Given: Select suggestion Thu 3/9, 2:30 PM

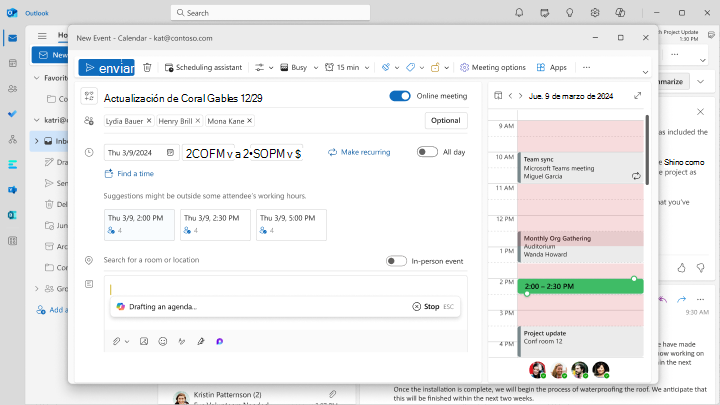Looking at the screenshot, I should click(215, 225).
